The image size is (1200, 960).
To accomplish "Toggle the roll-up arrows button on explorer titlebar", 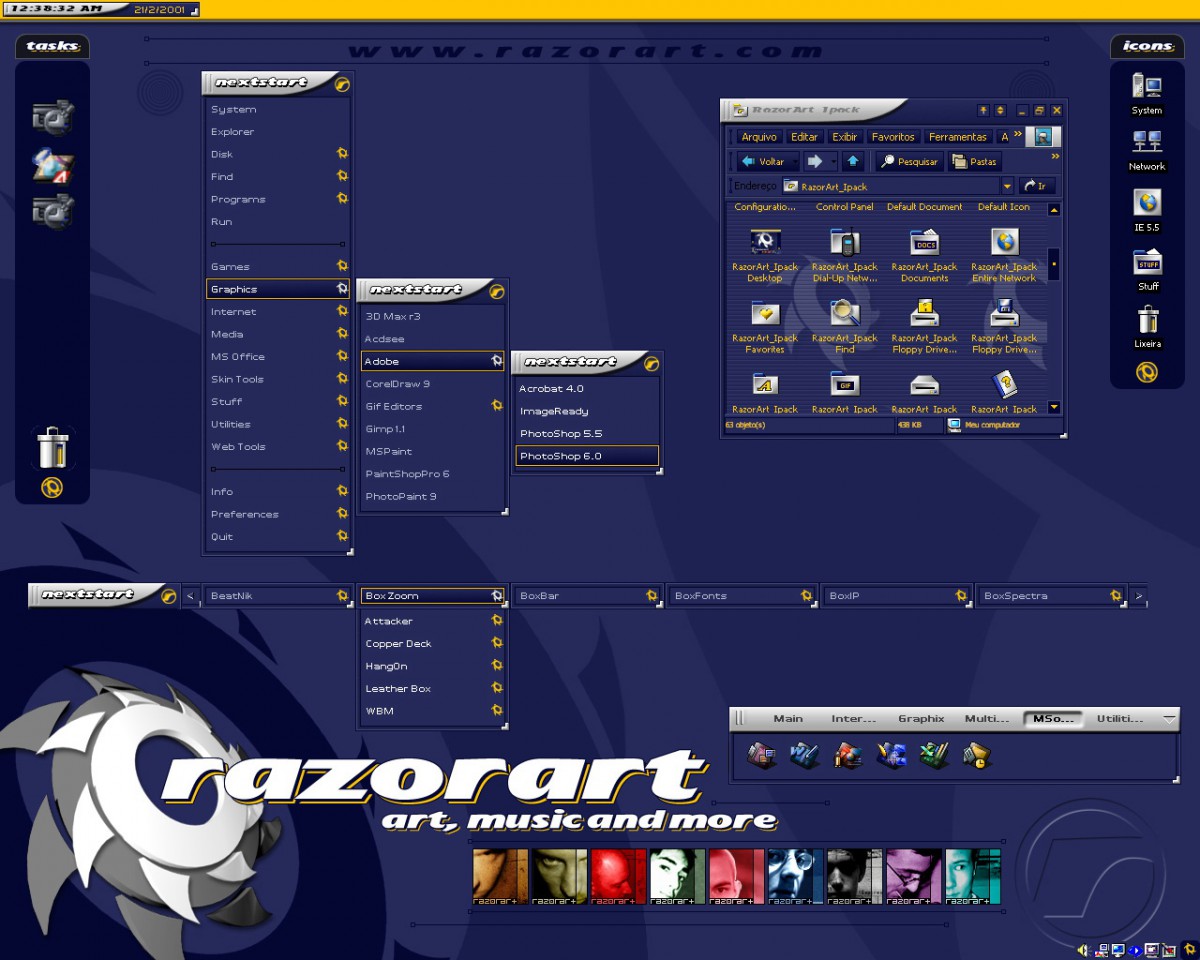I will (x=1000, y=110).
